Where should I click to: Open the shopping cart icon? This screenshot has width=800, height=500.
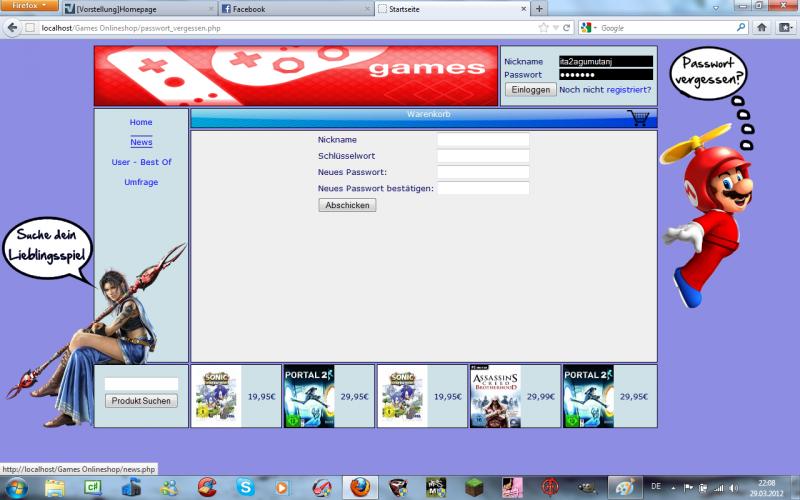[638, 118]
